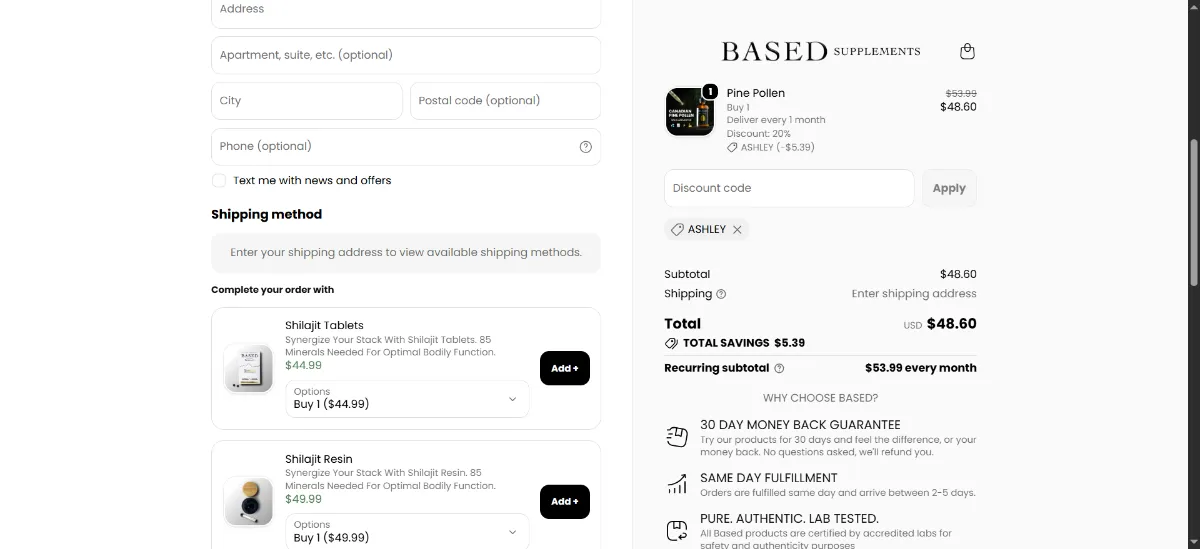1200x549 pixels.
Task: Click the TOTAL SAVINGS $5.39 text
Action: tap(744, 343)
